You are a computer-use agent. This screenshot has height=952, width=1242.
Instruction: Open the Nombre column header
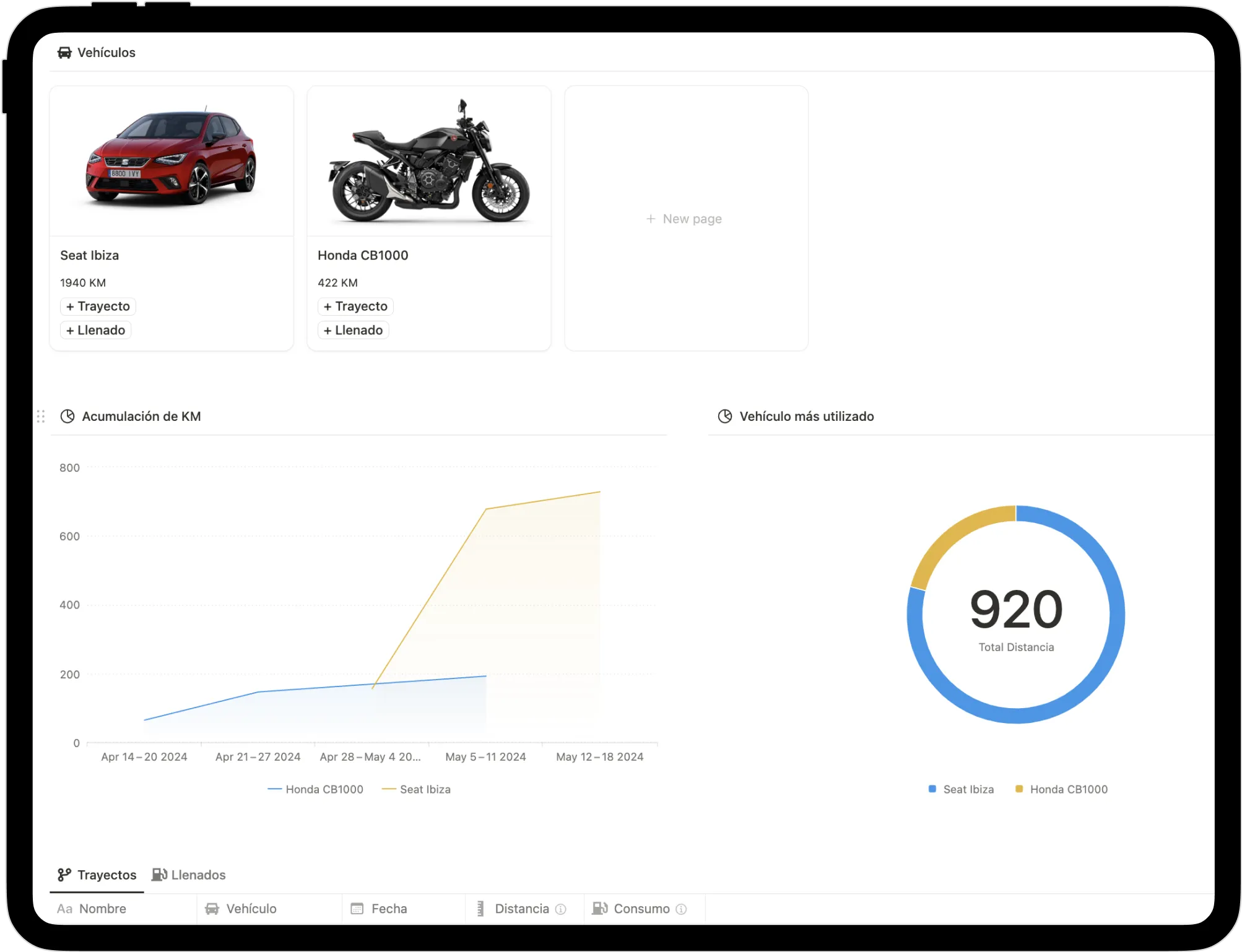pos(123,909)
